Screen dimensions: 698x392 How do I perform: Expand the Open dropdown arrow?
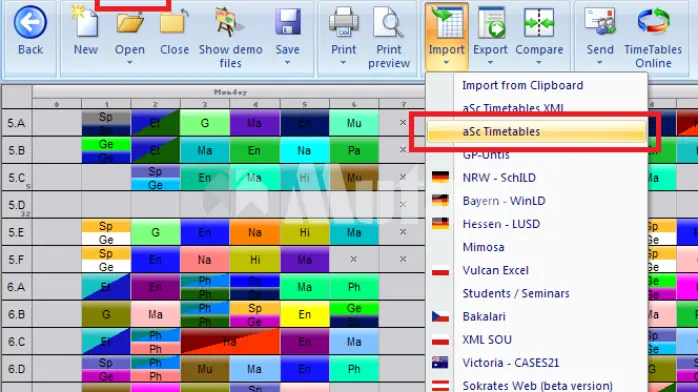click(130, 63)
